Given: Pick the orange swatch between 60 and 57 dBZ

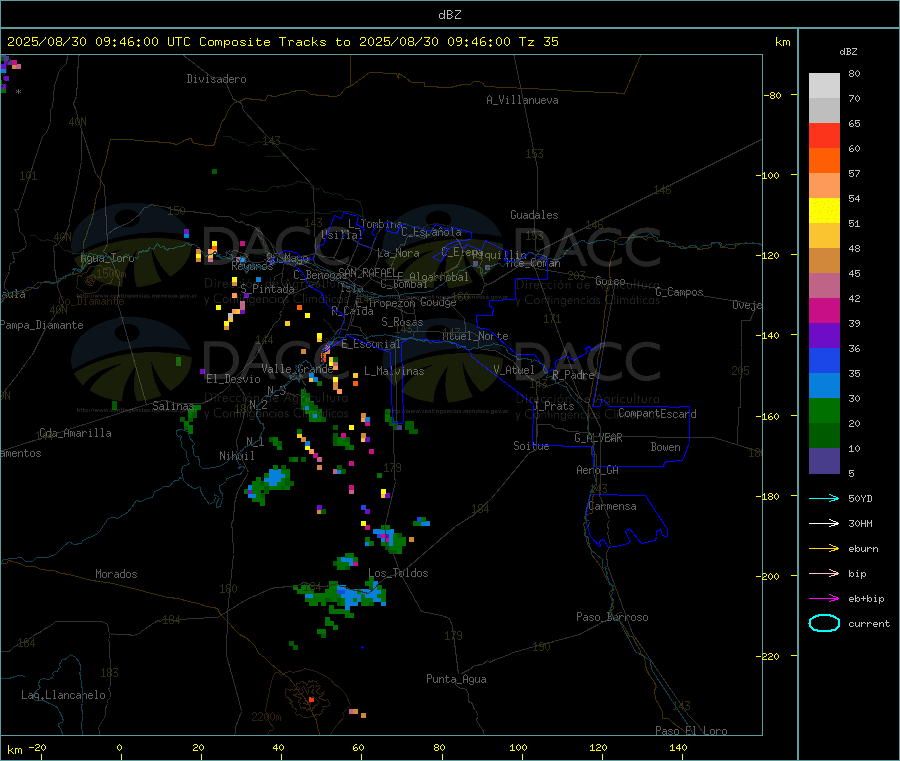Looking at the screenshot, I should point(824,161).
